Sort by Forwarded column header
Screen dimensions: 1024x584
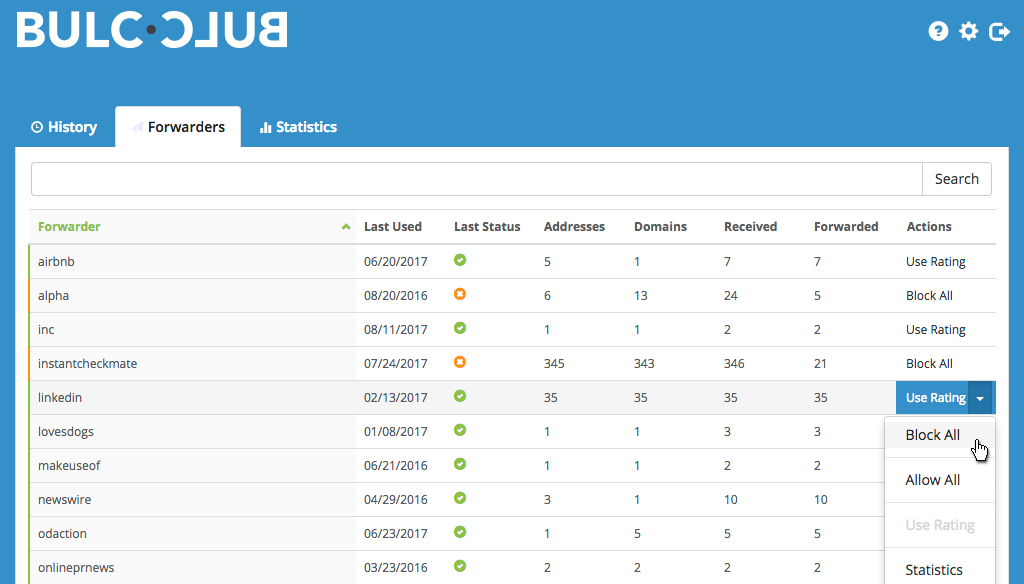pos(846,227)
